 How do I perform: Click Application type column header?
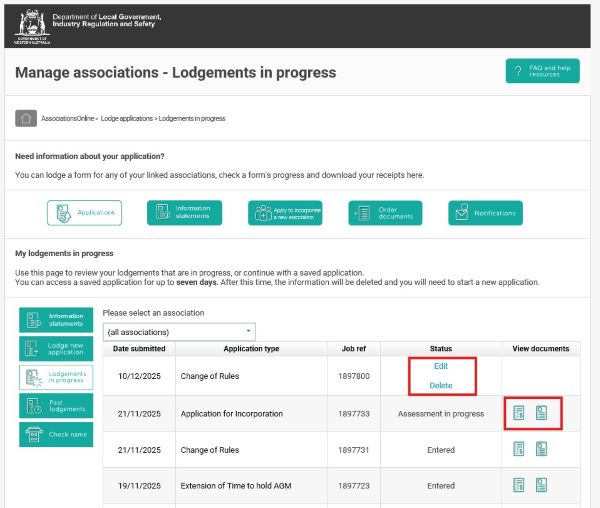[251, 348]
